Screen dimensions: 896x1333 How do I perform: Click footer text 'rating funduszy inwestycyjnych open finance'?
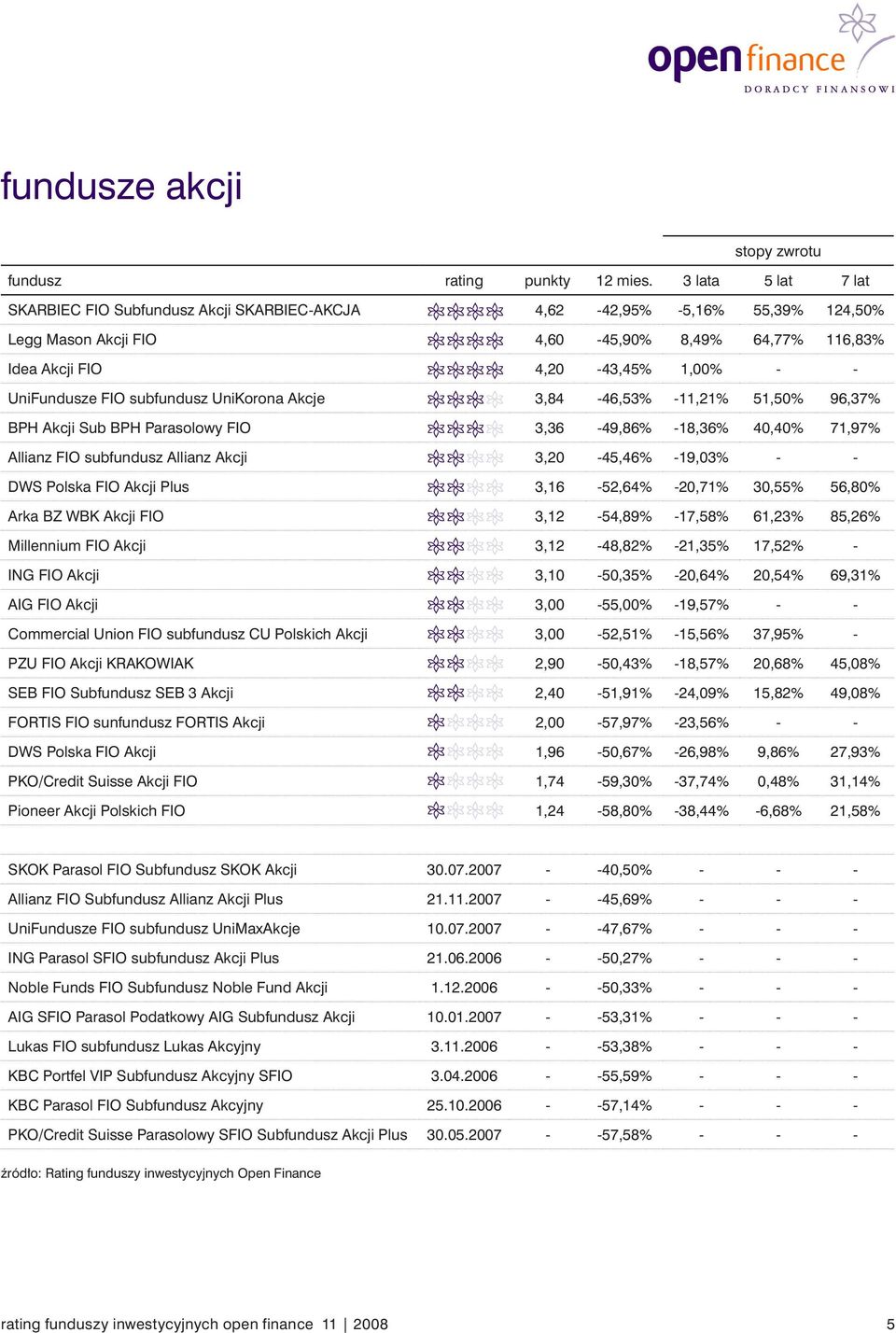click(157, 1324)
